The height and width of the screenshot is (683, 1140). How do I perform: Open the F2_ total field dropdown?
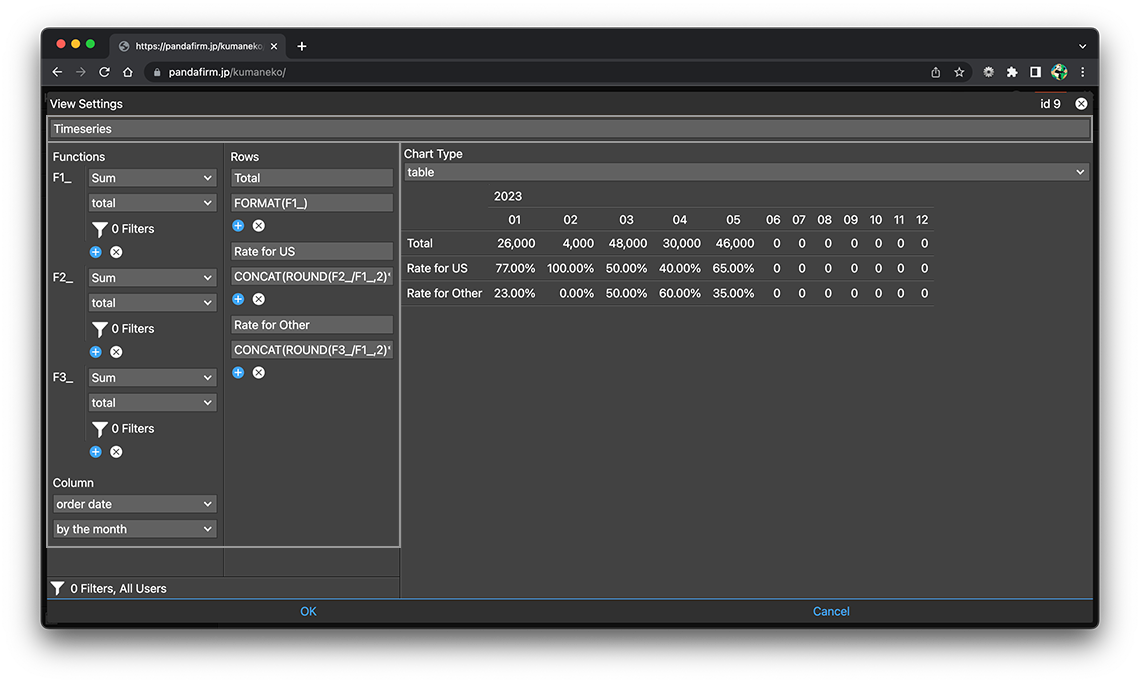pos(152,303)
